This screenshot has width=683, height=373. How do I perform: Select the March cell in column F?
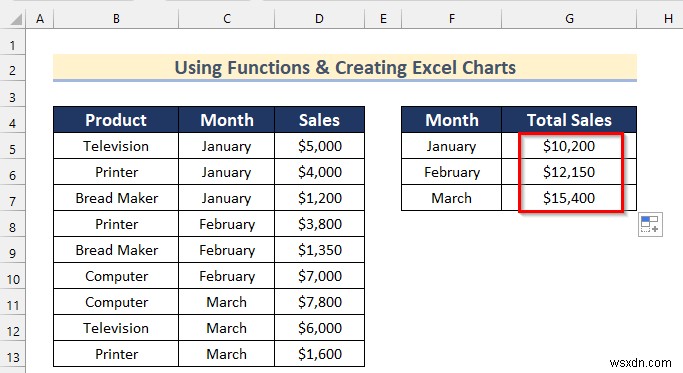[x=451, y=198]
